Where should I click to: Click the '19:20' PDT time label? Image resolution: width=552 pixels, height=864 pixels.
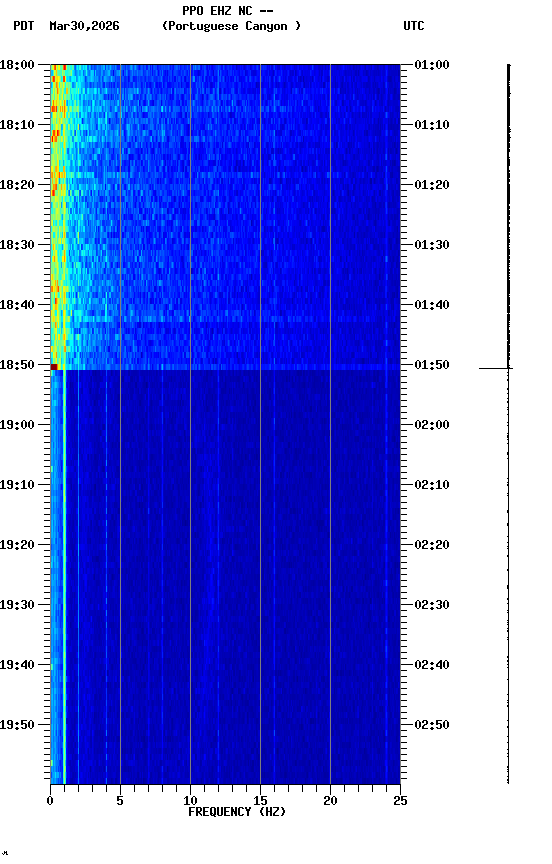pyautogui.click(x=17, y=545)
